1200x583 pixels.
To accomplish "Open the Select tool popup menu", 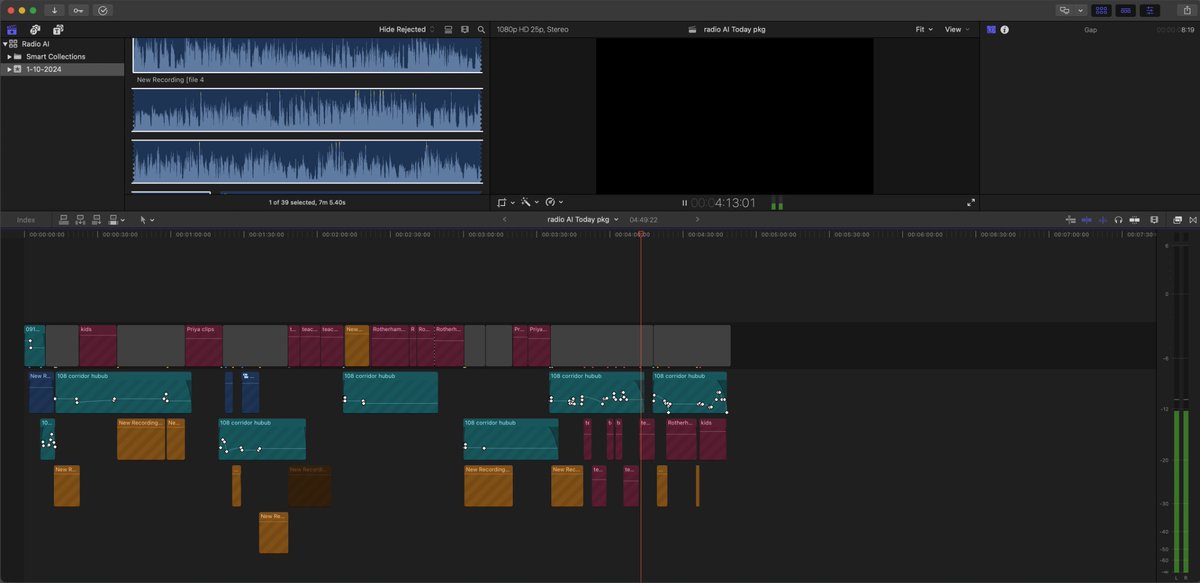I will tap(146, 219).
